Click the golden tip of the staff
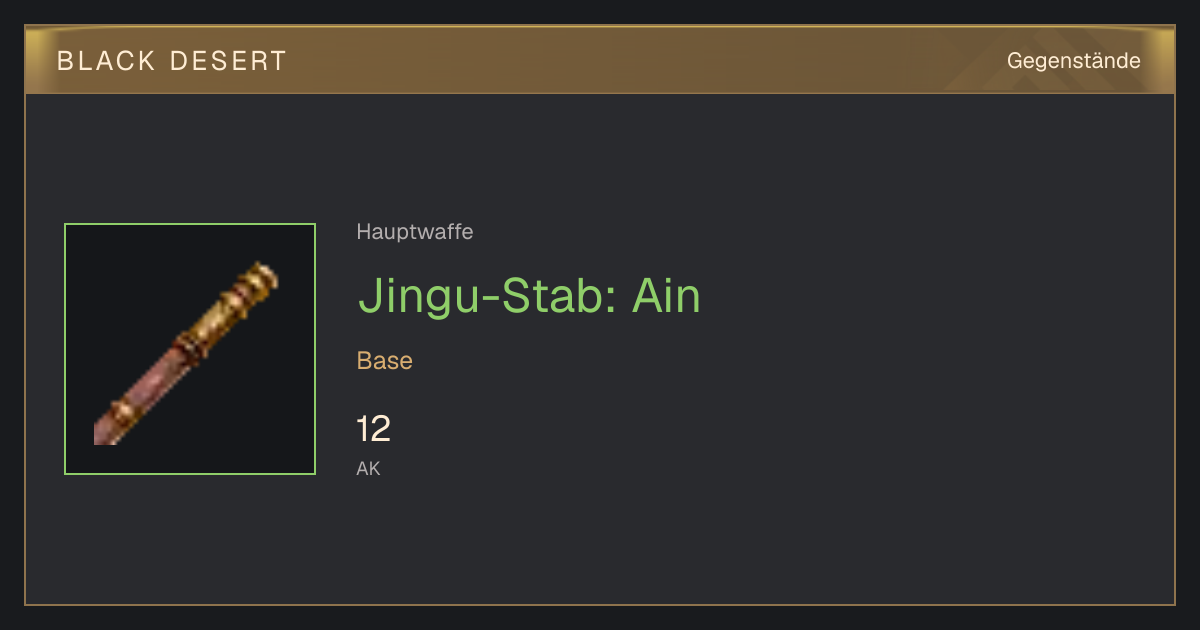This screenshot has width=1200, height=630. pyautogui.click(x=260, y=278)
